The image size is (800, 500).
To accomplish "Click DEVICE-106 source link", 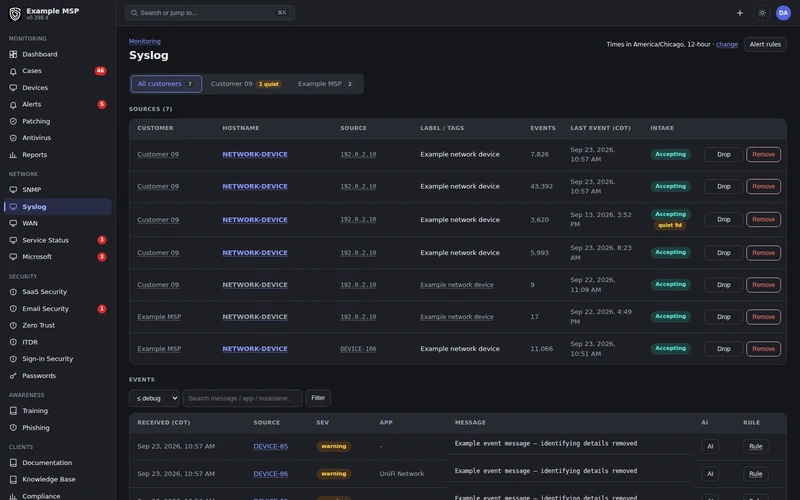I will tap(358, 349).
